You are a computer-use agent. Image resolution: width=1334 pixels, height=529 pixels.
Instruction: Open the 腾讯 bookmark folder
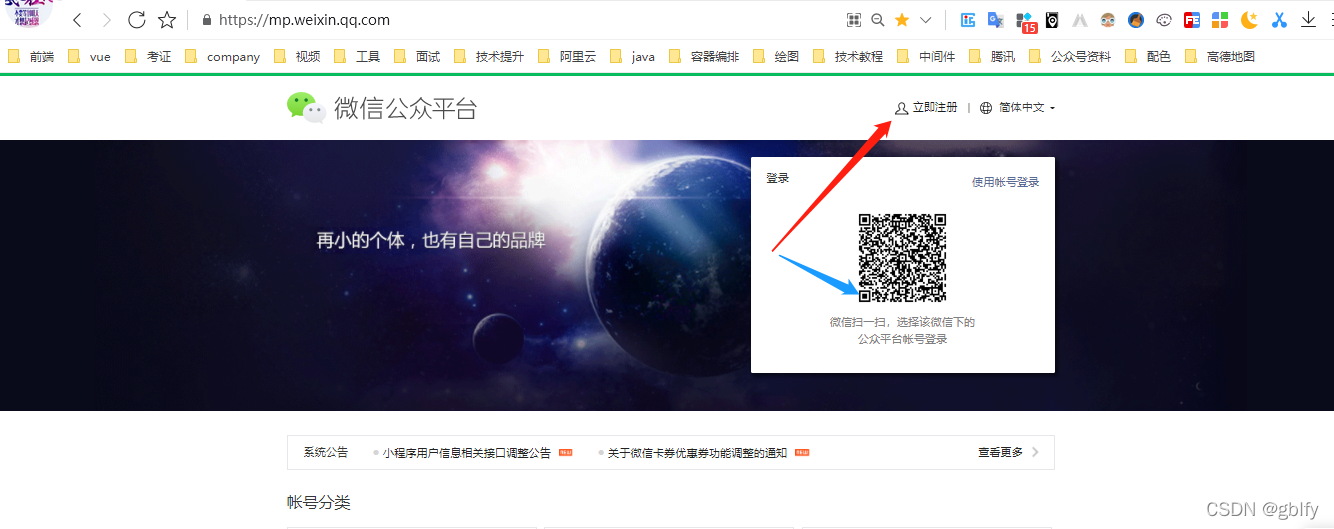[x=992, y=57]
